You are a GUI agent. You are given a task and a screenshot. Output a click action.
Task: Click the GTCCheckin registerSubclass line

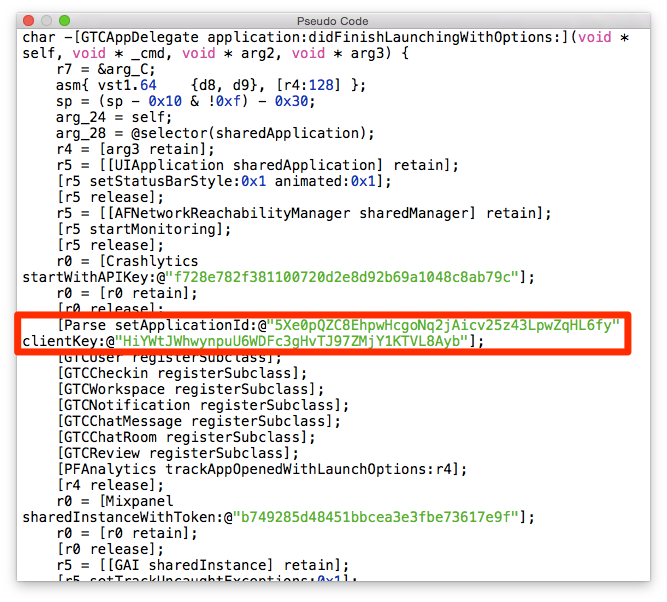(182, 373)
